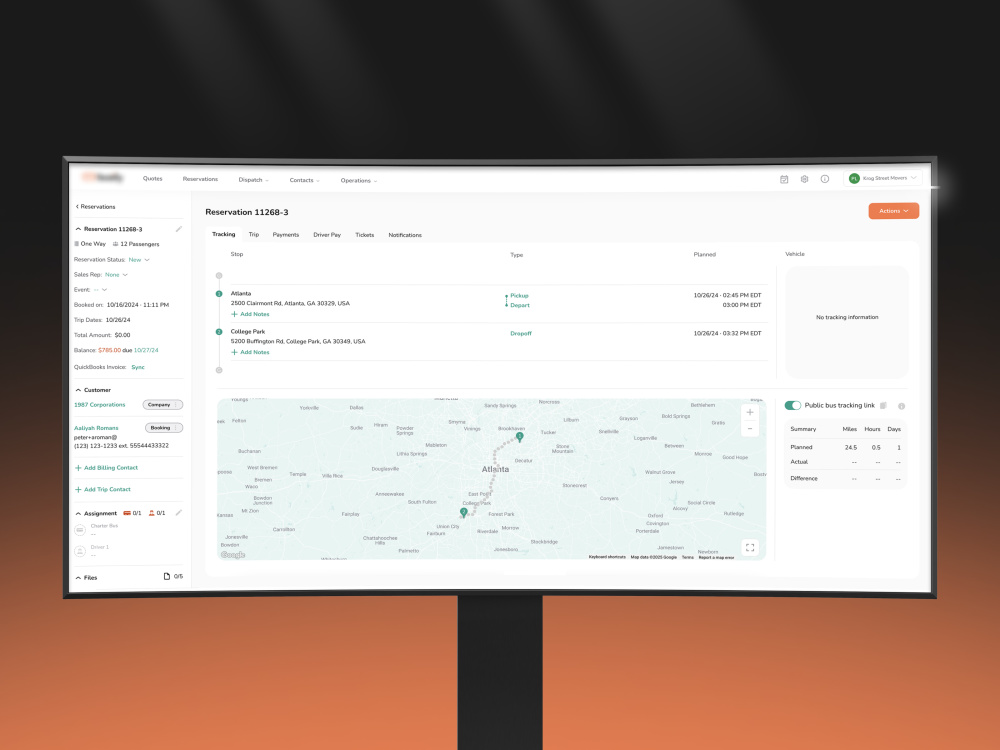The width and height of the screenshot is (1000, 750).
Task: Select the Tracking tab
Action: pos(224,234)
